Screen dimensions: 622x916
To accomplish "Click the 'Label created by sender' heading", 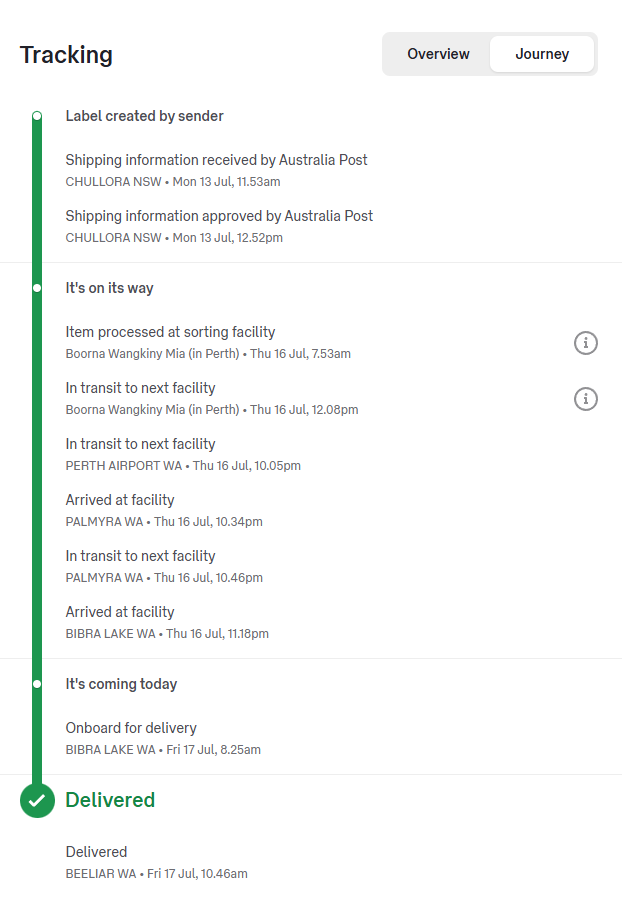I will 144,116.
